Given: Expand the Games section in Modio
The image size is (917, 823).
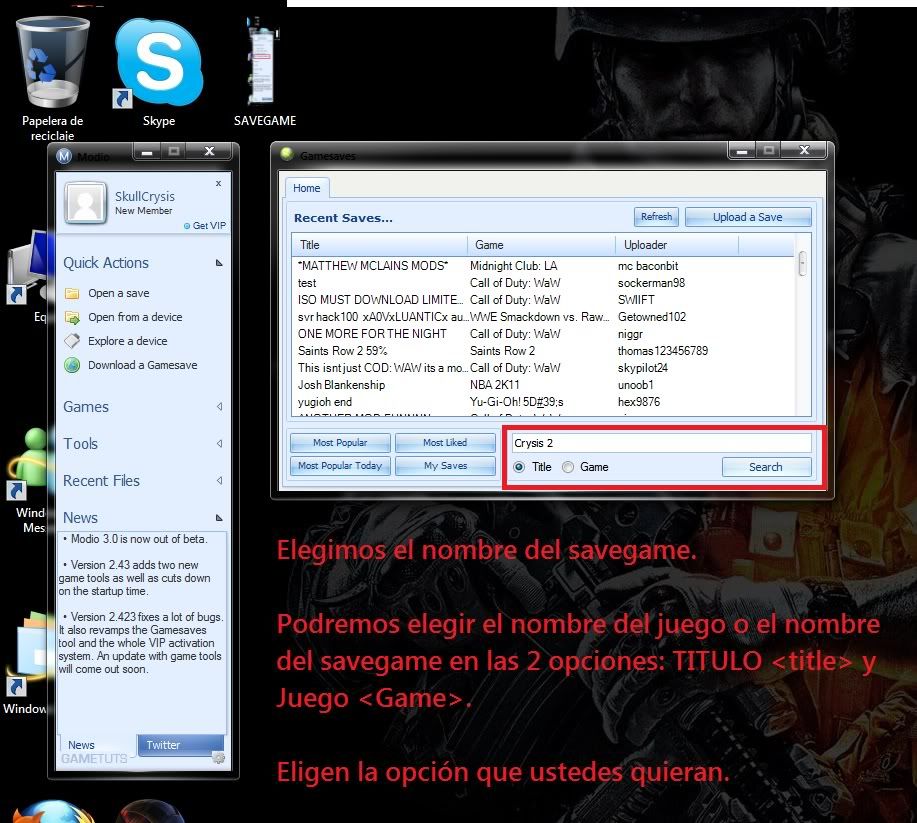Looking at the screenshot, I should click(x=219, y=407).
